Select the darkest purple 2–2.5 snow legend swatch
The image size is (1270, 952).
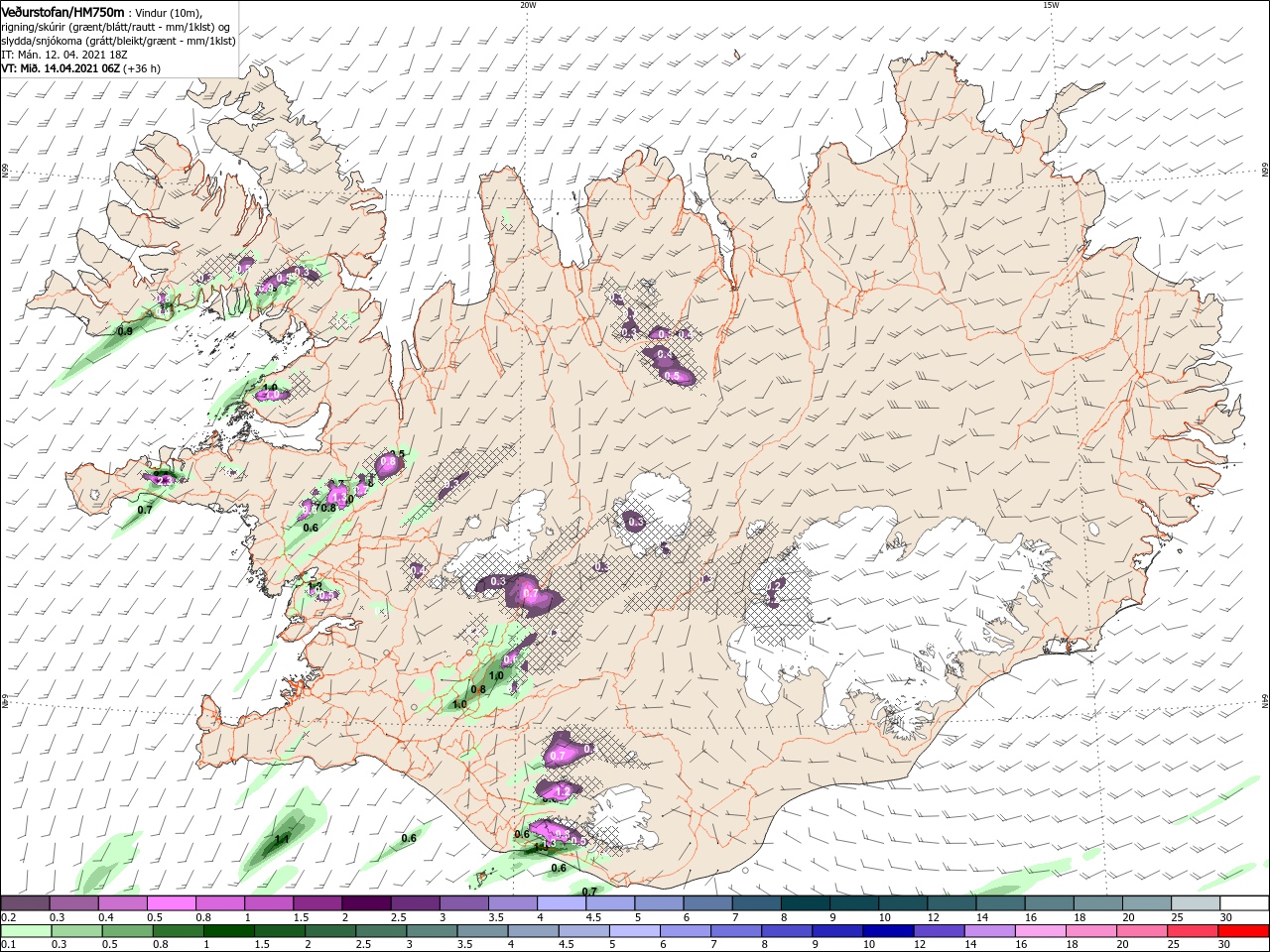pyautogui.click(x=366, y=903)
